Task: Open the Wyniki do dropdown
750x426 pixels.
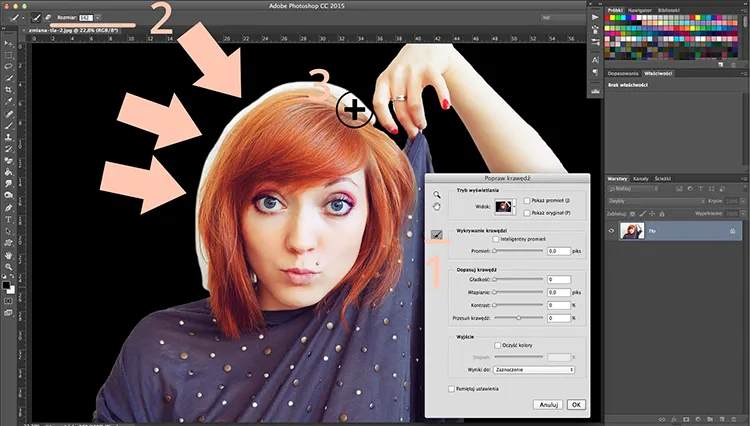Action: (534, 369)
